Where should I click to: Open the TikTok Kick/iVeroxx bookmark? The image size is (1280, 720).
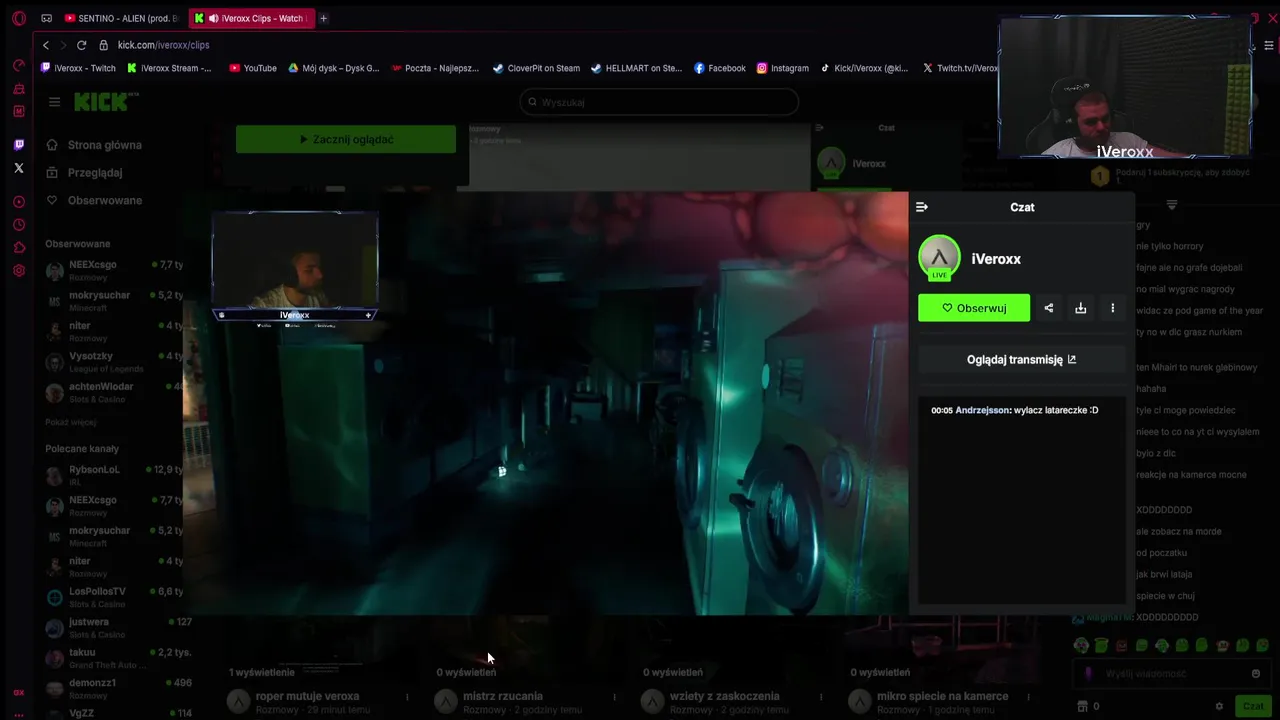click(x=865, y=68)
